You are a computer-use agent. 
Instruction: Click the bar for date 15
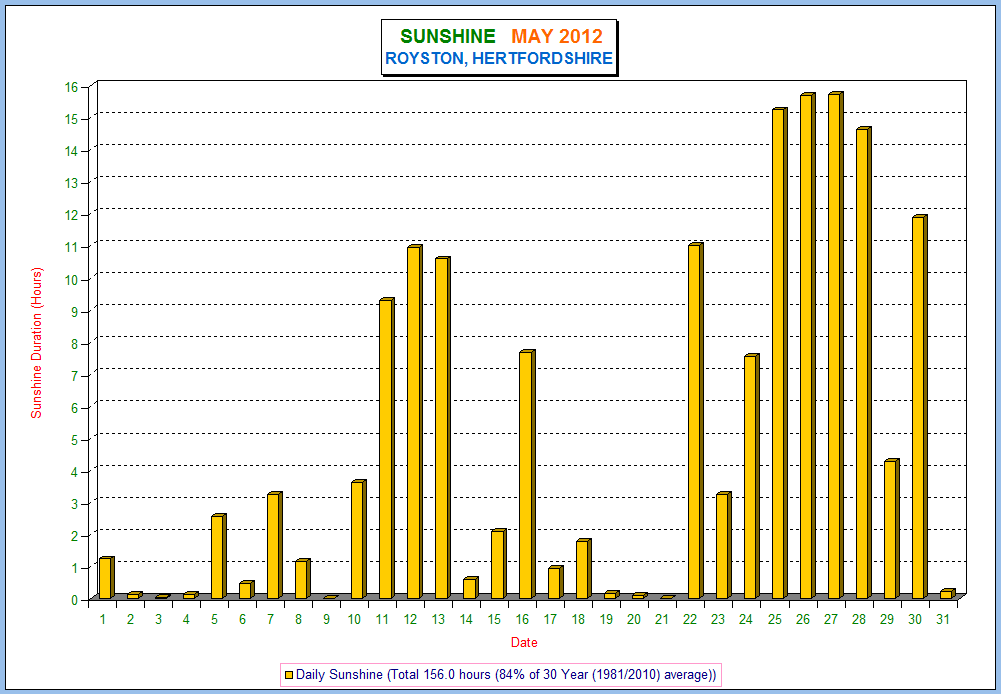499,564
